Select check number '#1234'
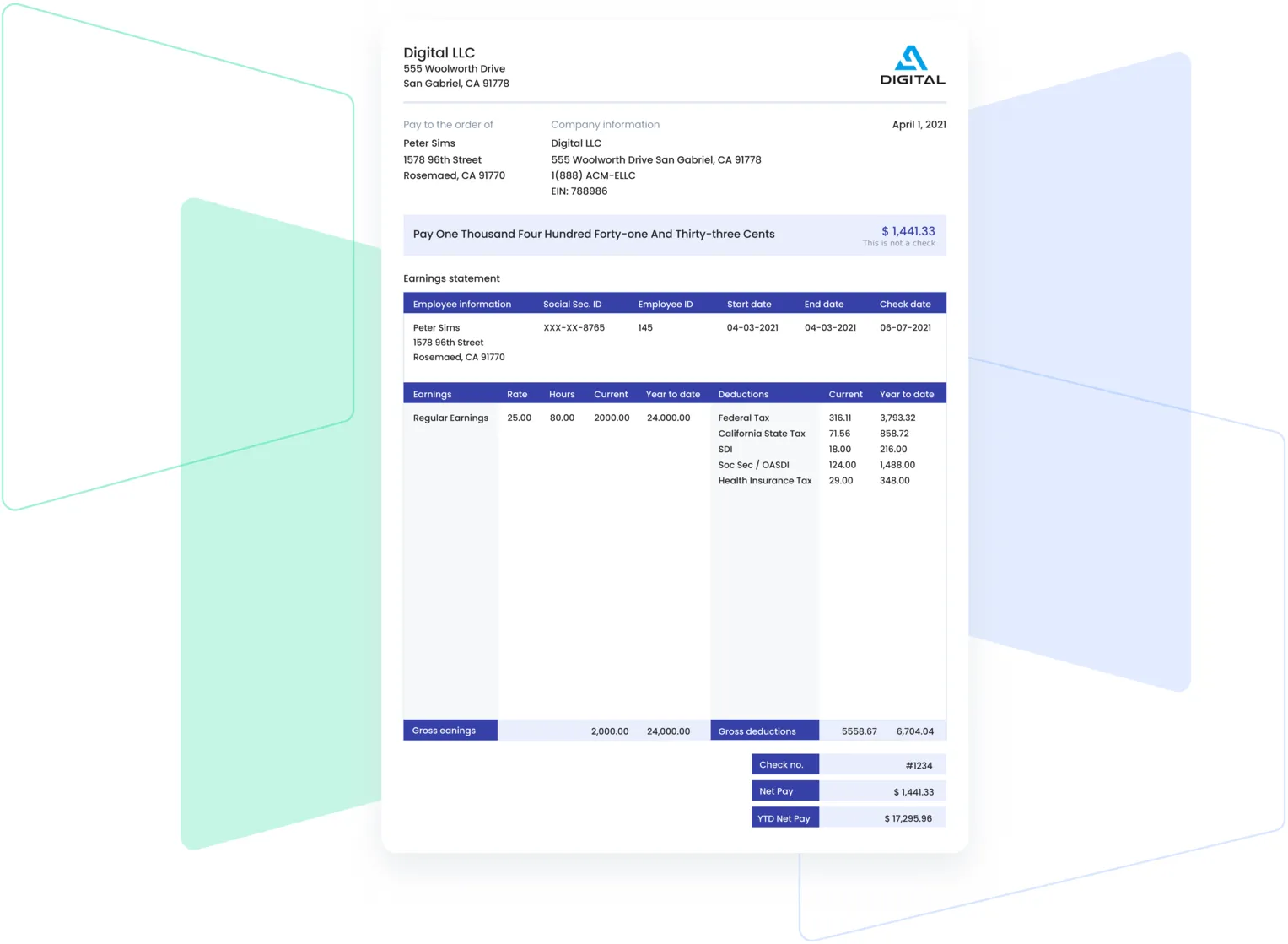Viewport: 1288px width, 944px height. pyautogui.click(x=919, y=766)
